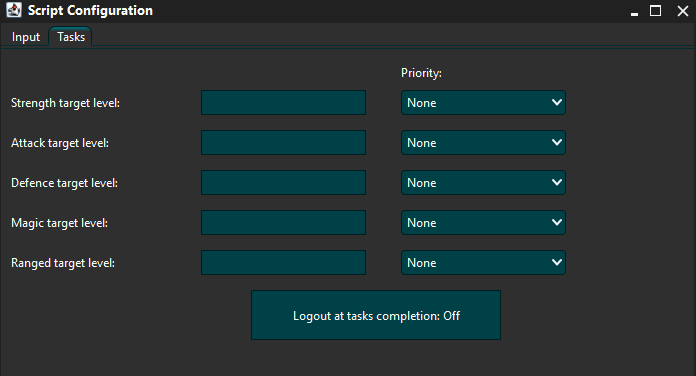Switch to the Input tab
Viewport: 696px width, 376px height.
click(x=26, y=37)
